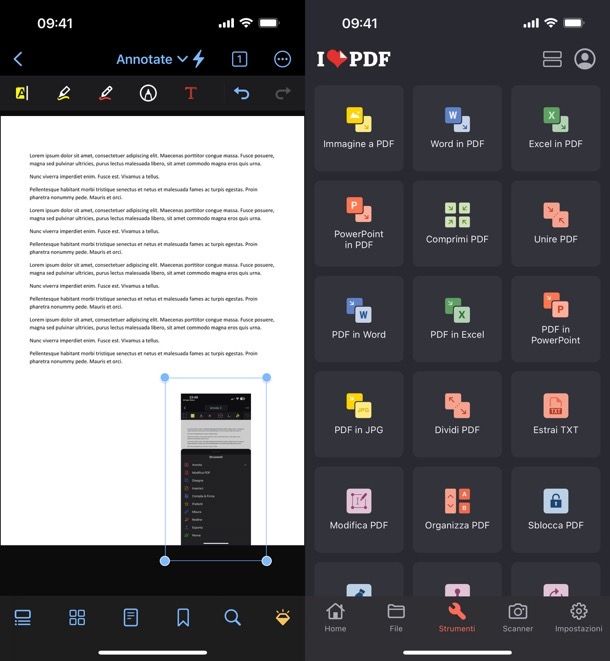The image size is (610, 661).
Task: Click the bottom-right selection handle of image
Action: click(266, 561)
